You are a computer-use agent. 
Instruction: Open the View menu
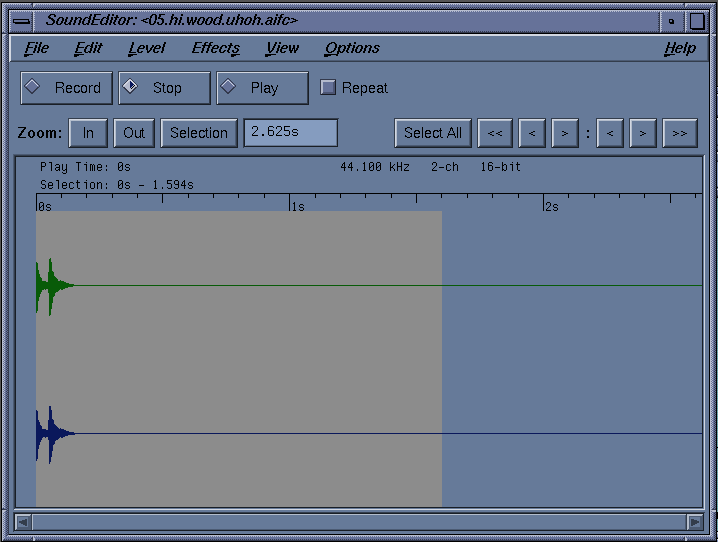[x=283, y=48]
